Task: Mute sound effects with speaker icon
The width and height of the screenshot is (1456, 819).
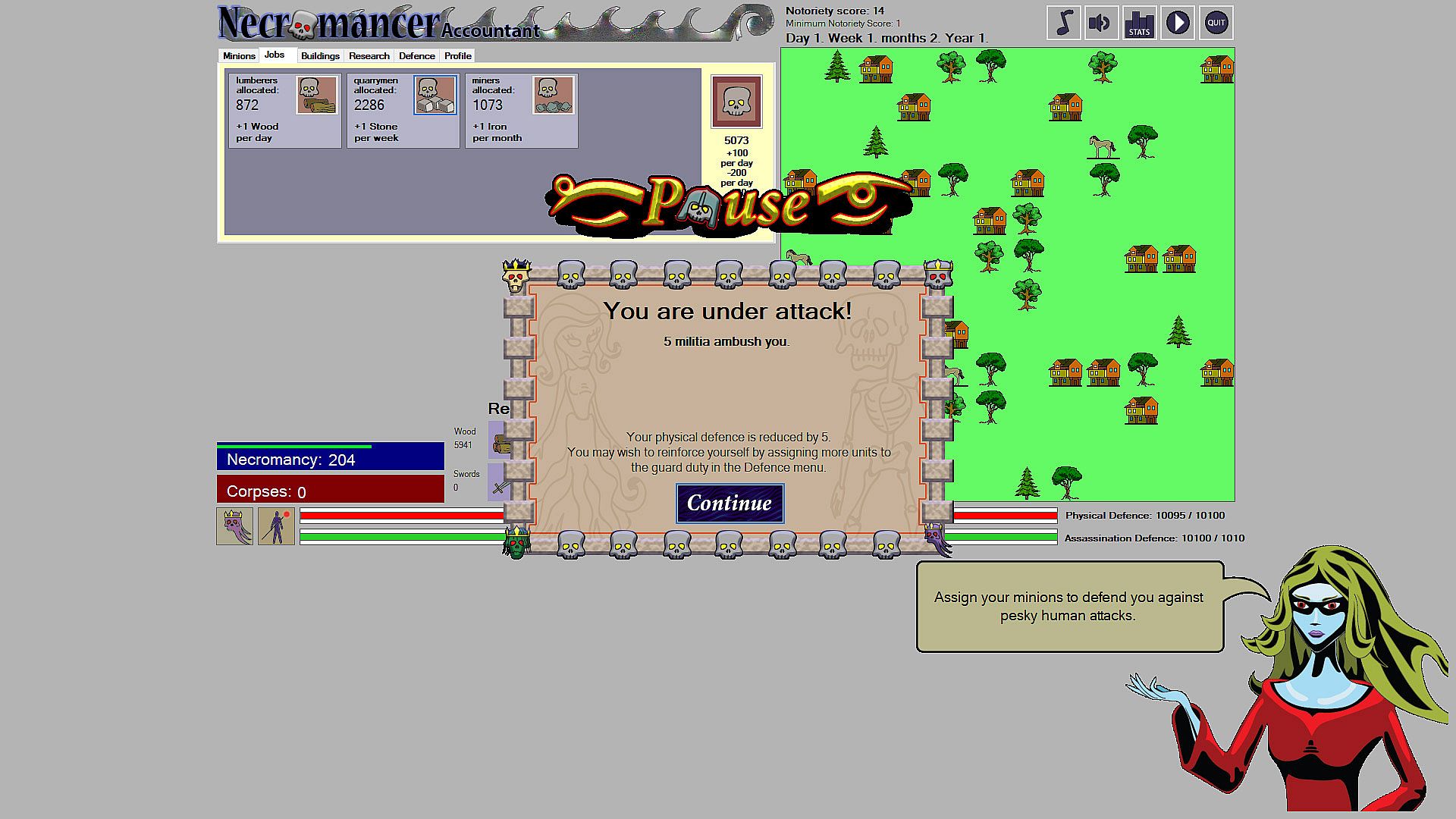Action: (1101, 23)
